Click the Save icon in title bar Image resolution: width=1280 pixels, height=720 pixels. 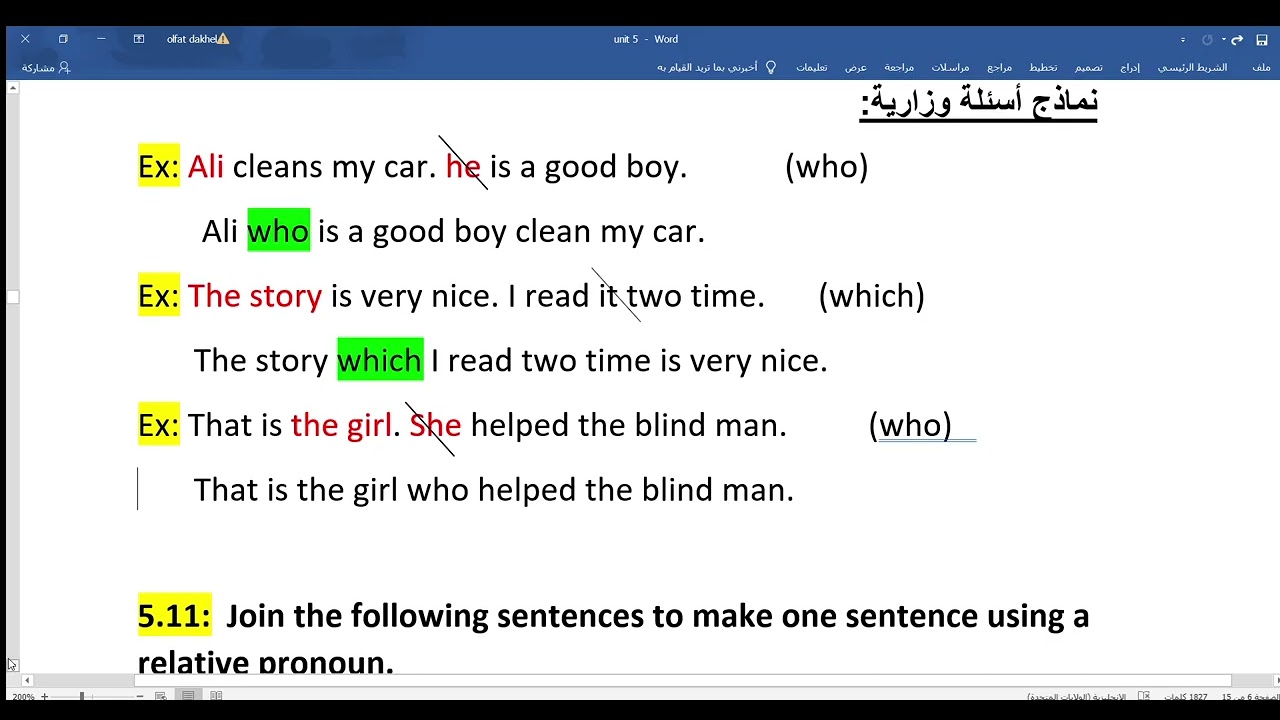point(1262,40)
